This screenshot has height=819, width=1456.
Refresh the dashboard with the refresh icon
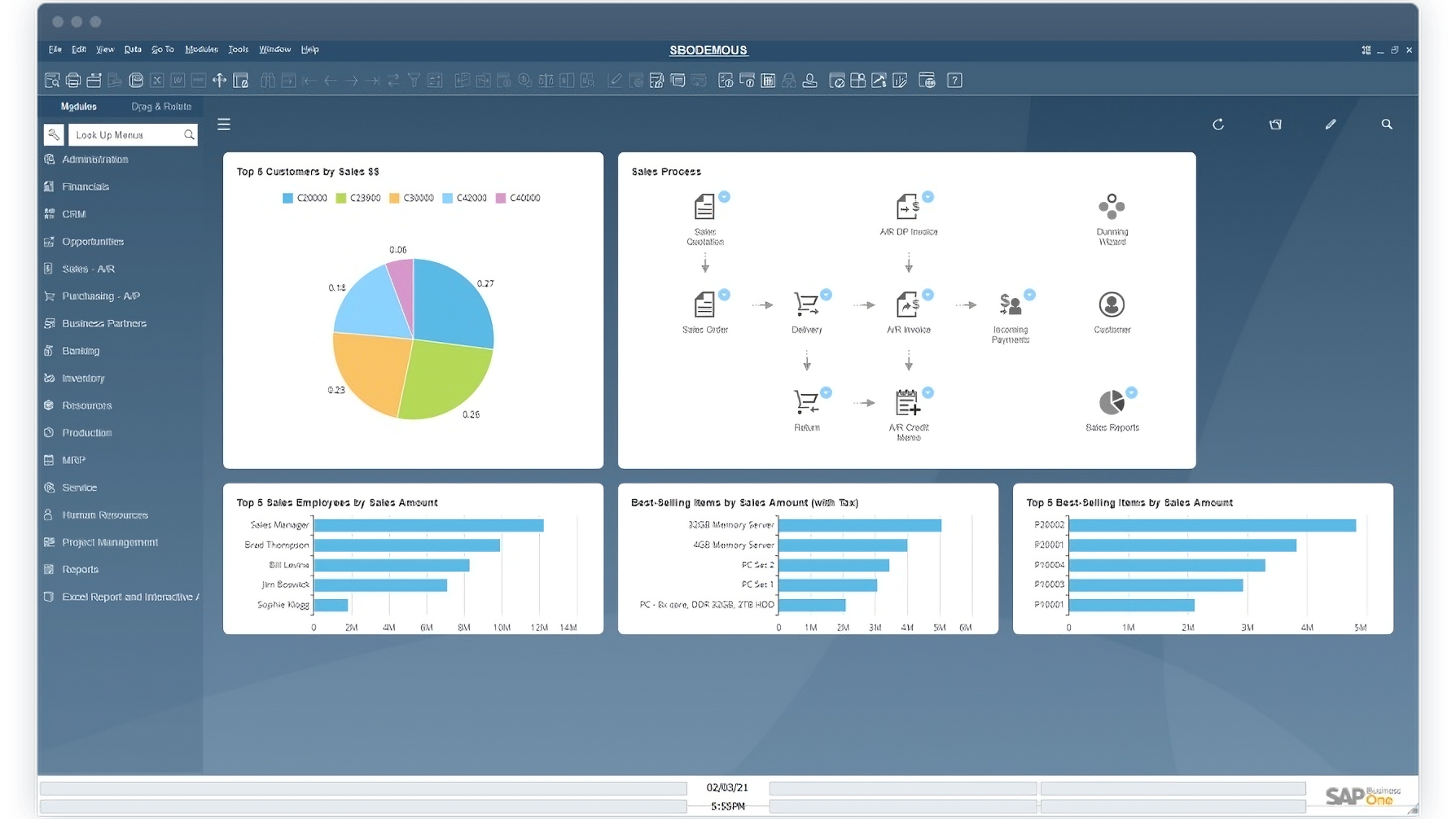(x=1218, y=124)
